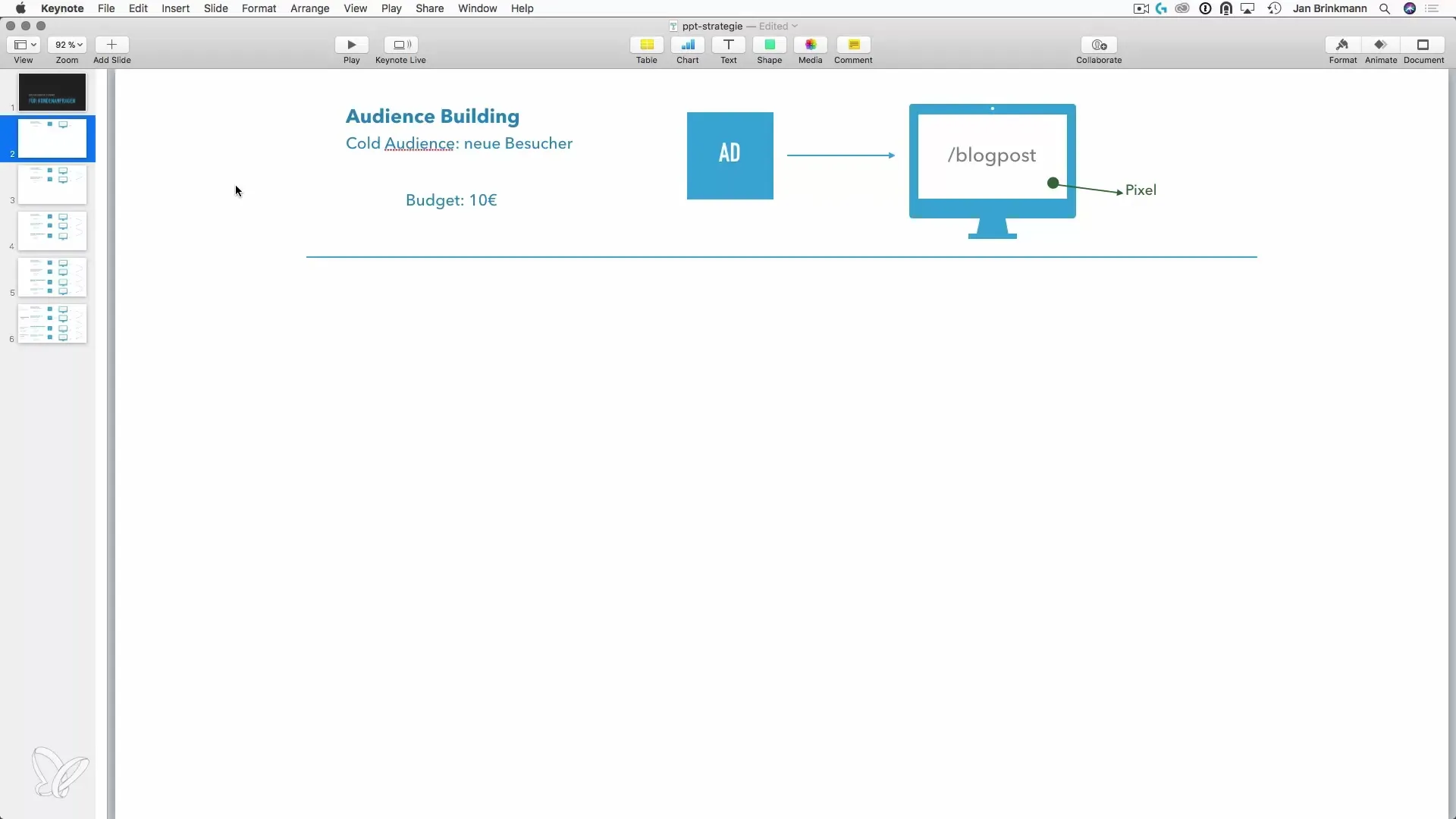Add a Text box using toolbar
The width and height of the screenshot is (1456, 819).
click(x=729, y=45)
